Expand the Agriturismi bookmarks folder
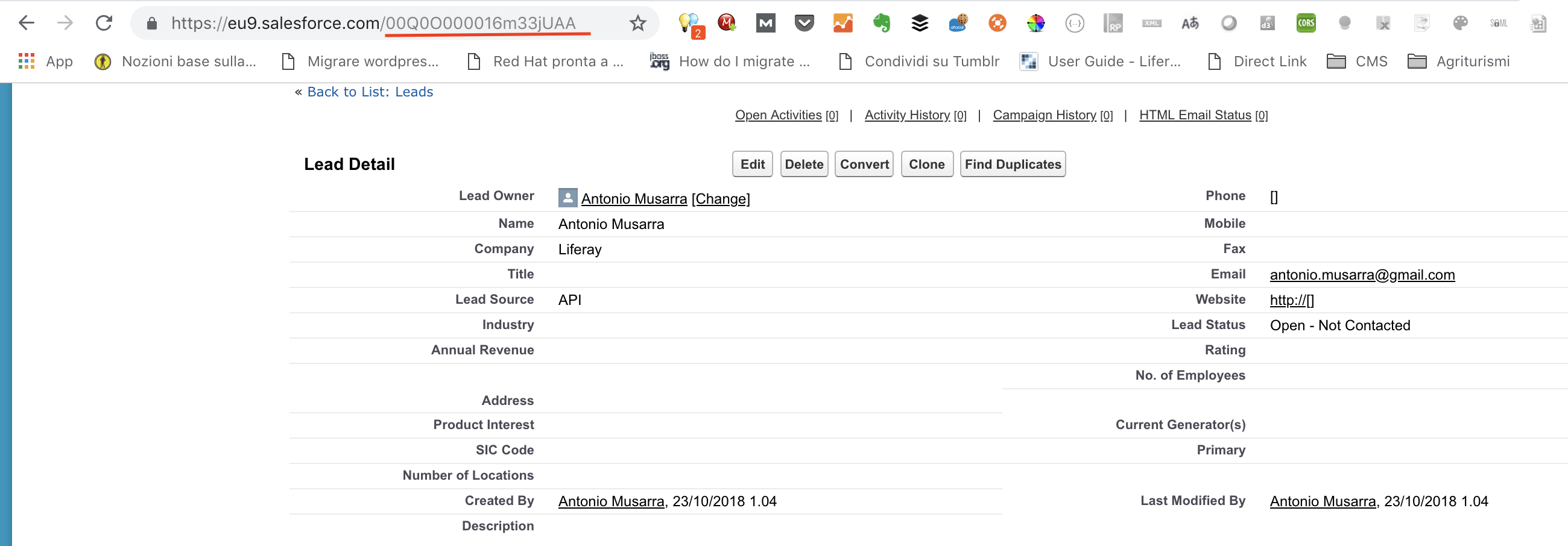Screen dimensions: 1568x546 [x=1458, y=61]
